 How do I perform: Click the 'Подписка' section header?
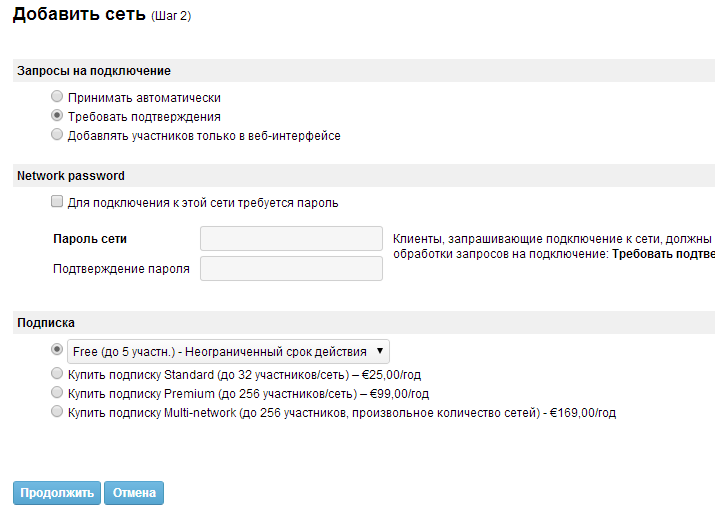(x=46, y=323)
